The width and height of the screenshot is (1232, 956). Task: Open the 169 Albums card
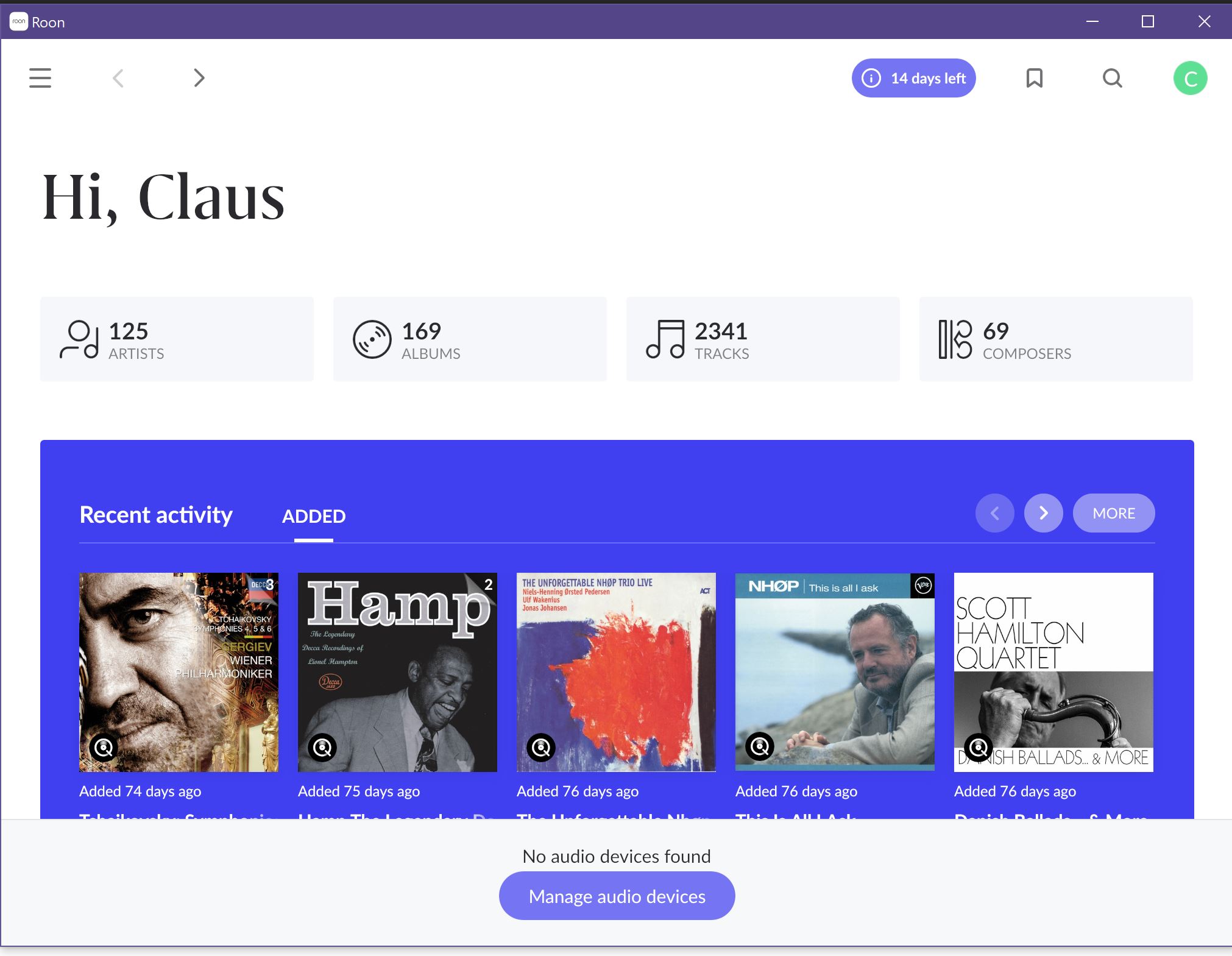(x=470, y=339)
